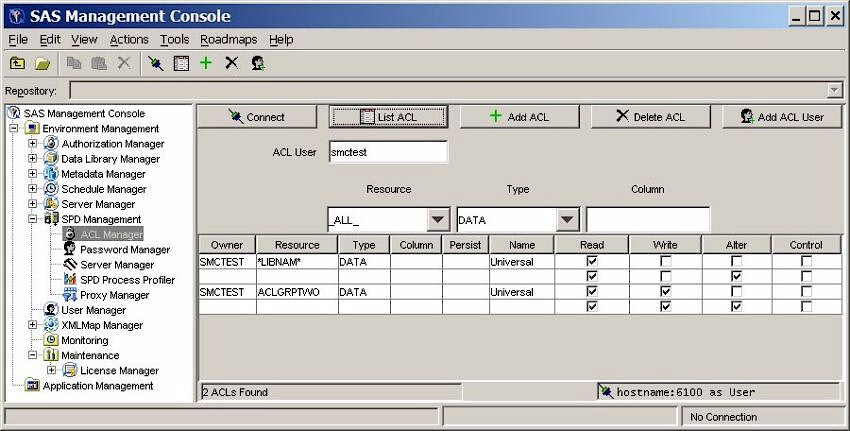850x431 pixels.
Task: Open the View menu
Action: (84, 40)
